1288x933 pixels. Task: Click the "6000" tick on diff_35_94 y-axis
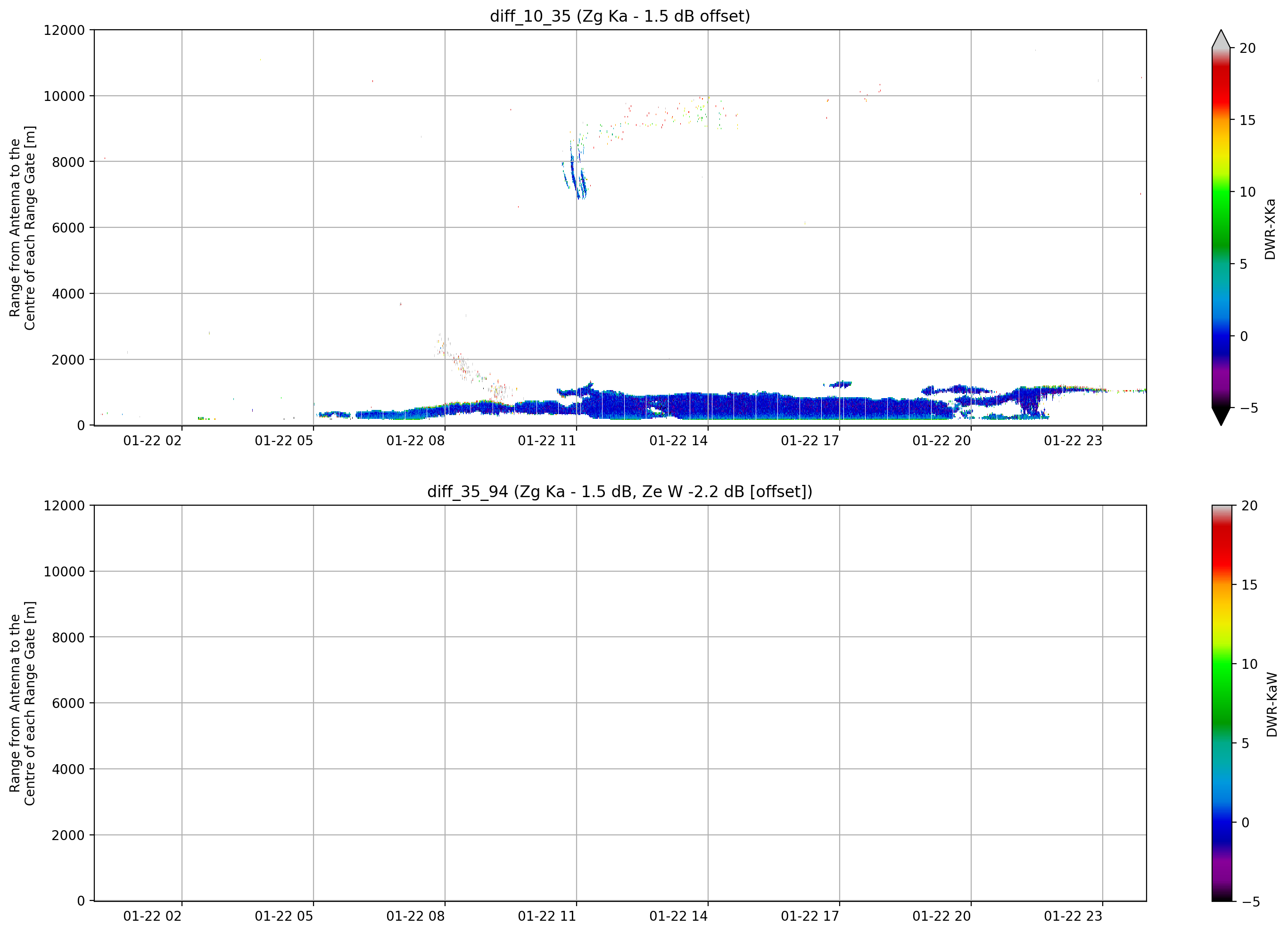pos(68,703)
